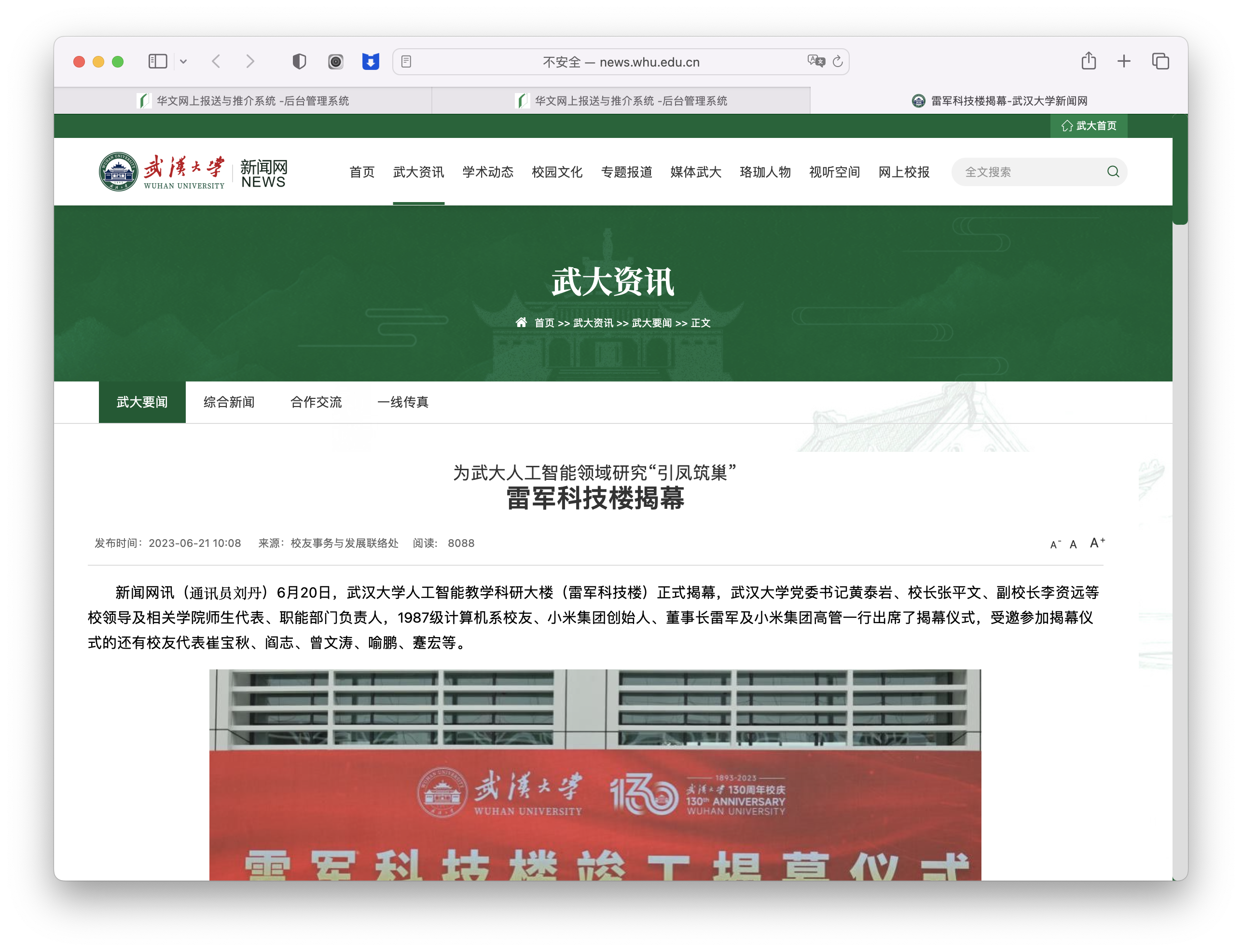Click the banner heading 武大资讯

613,282
